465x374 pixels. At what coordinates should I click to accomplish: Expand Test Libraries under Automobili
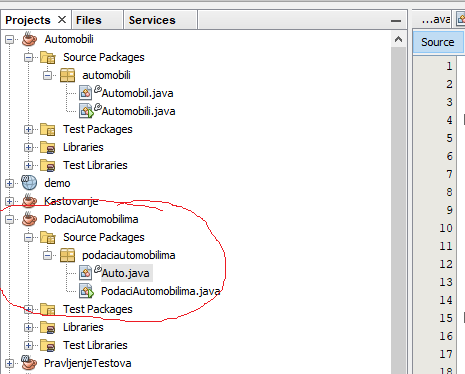[x=29, y=165]
